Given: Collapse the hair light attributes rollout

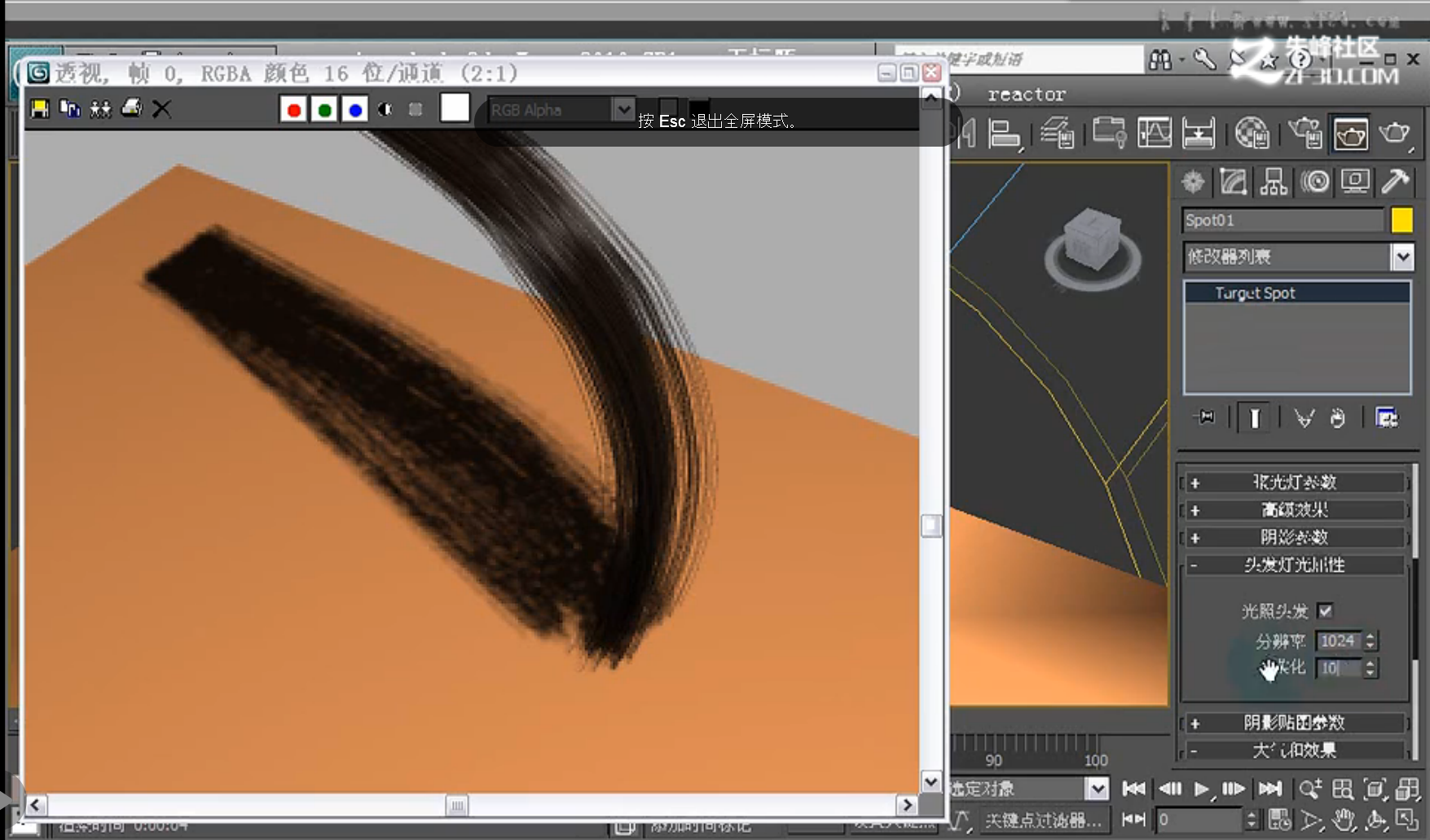Looking at the screenshot, I should click(x=1294, y=565).
